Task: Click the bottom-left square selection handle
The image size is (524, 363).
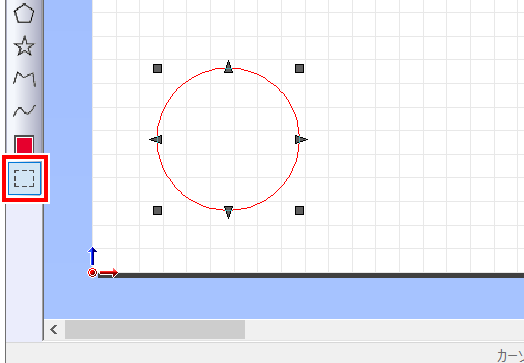Action: [157, 211]
